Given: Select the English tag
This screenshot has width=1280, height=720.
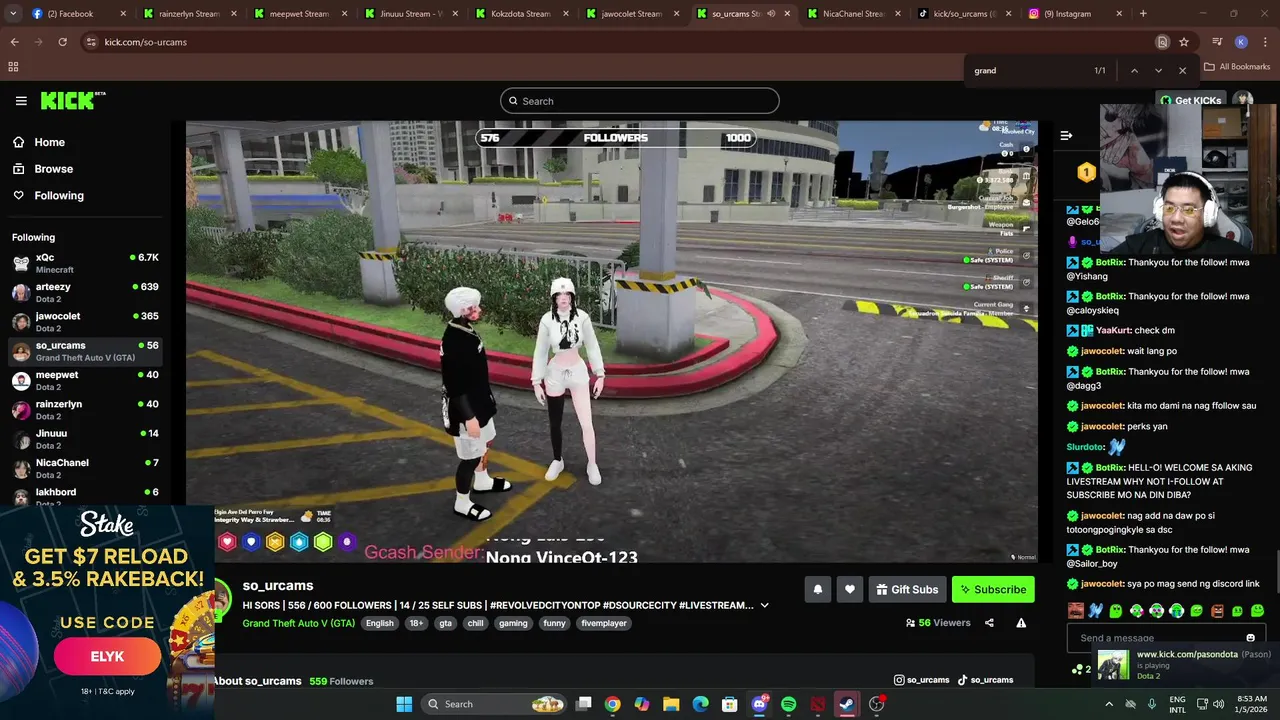Looking at the screenshot, I should point(379,623).
